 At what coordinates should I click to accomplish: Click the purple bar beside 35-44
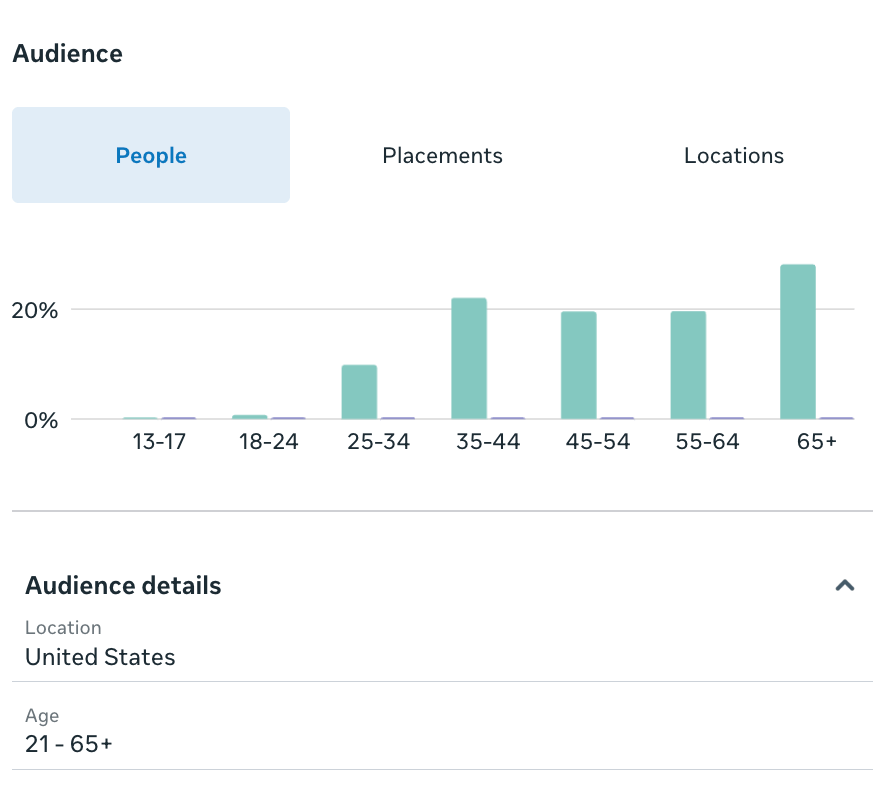[509, 418]
